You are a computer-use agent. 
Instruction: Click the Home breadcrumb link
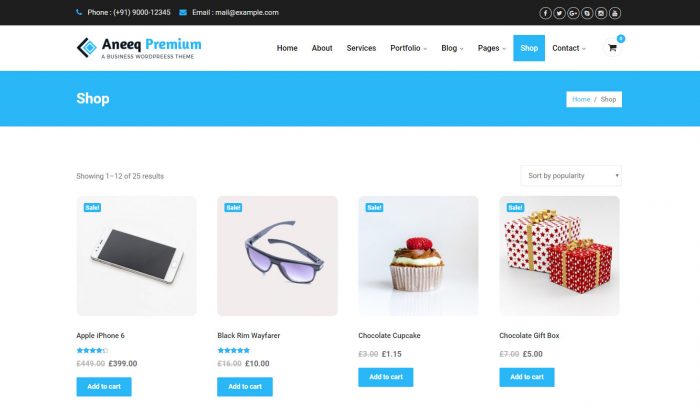(581, 100)
